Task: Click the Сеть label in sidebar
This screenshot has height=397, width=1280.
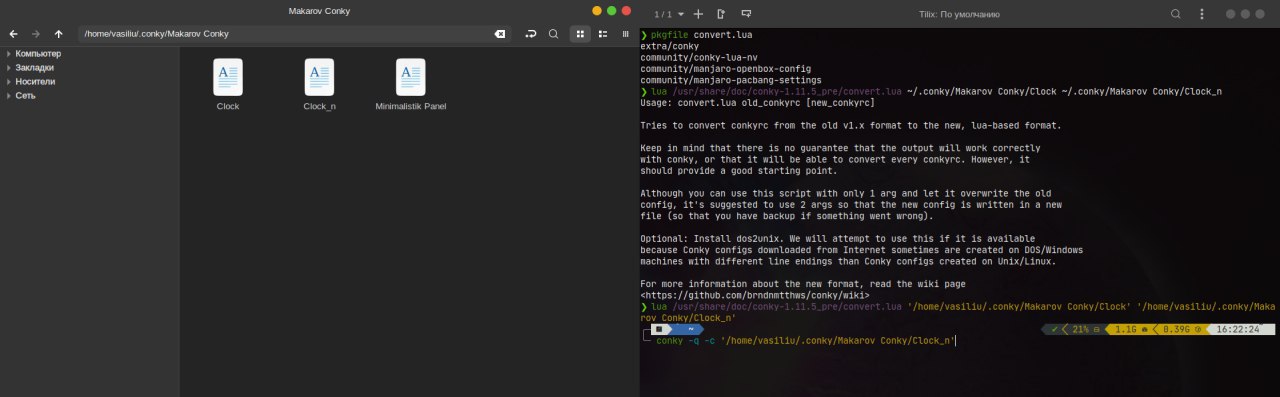Action: pyautogui.click(x=25, y=95)
